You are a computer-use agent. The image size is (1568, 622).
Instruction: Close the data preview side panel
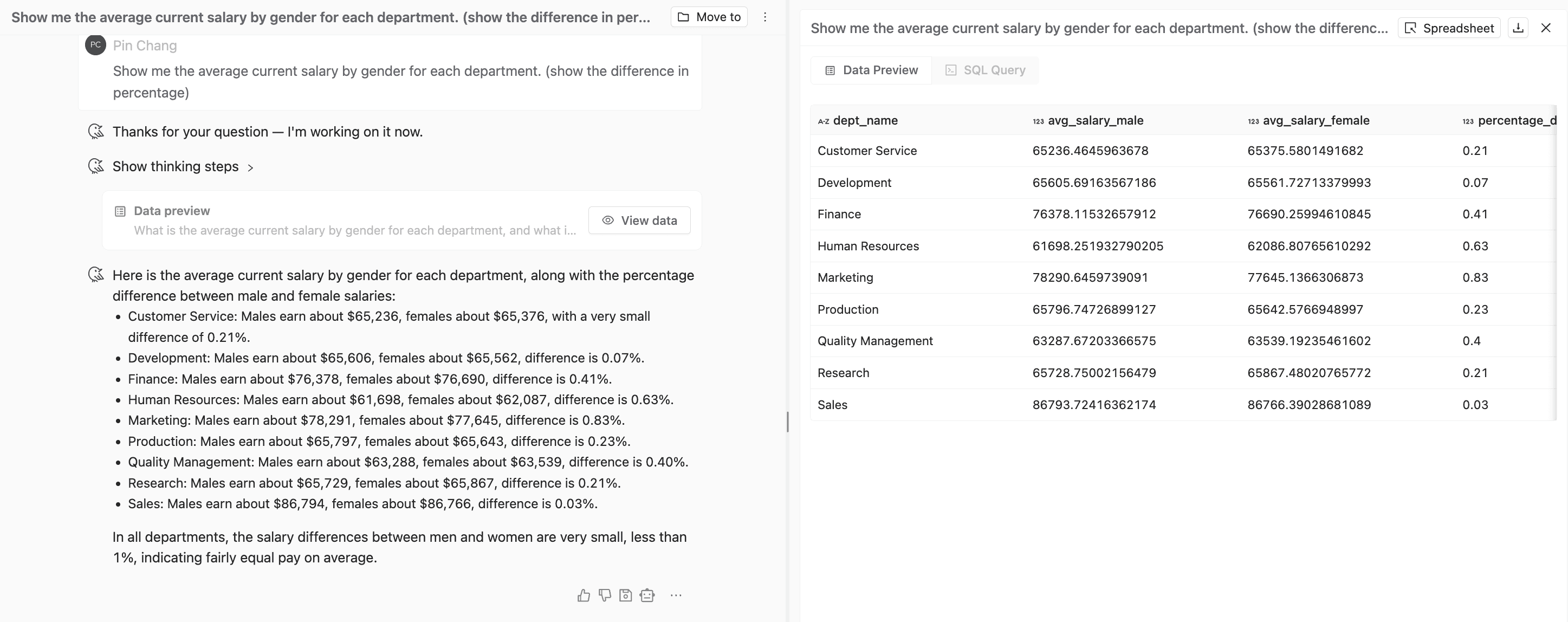pos(1545,28)
